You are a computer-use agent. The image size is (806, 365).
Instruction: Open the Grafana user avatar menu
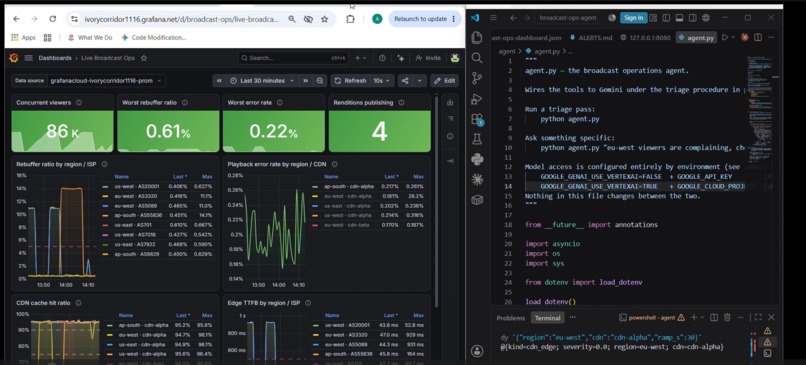pos(454,58)
